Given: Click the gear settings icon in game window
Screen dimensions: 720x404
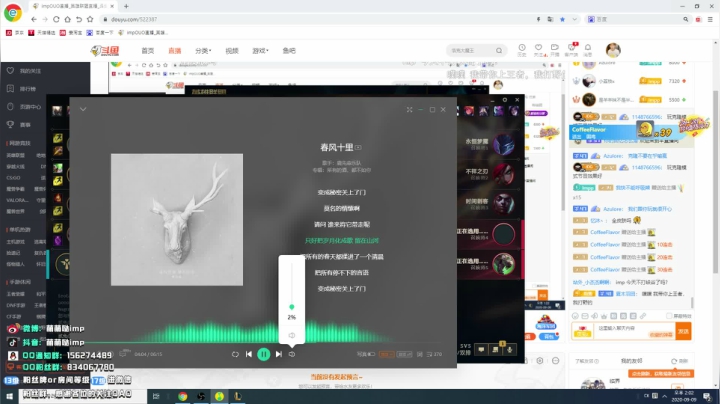Looking at the screenshot, I should (505, 100).
